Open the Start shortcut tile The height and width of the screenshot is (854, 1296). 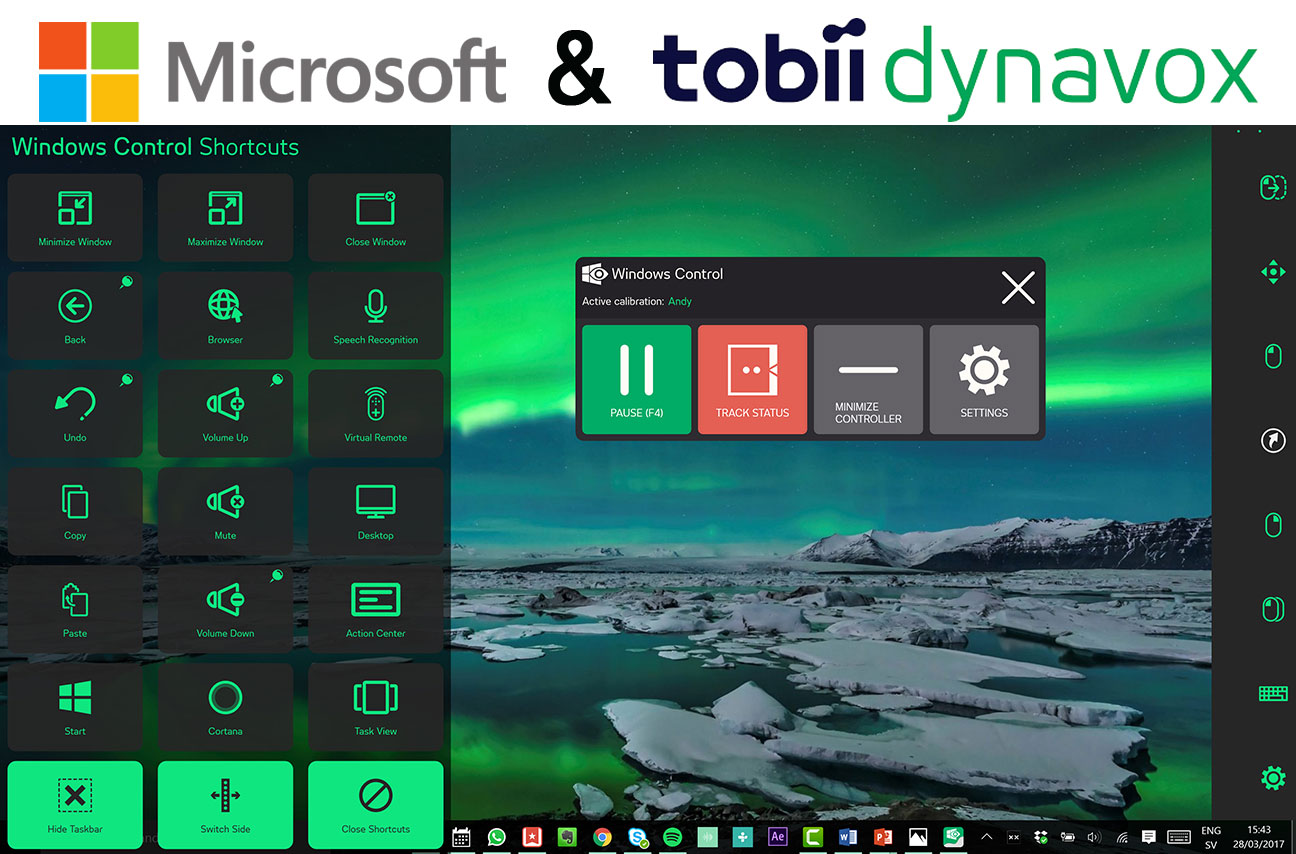(x=75, y=708)
